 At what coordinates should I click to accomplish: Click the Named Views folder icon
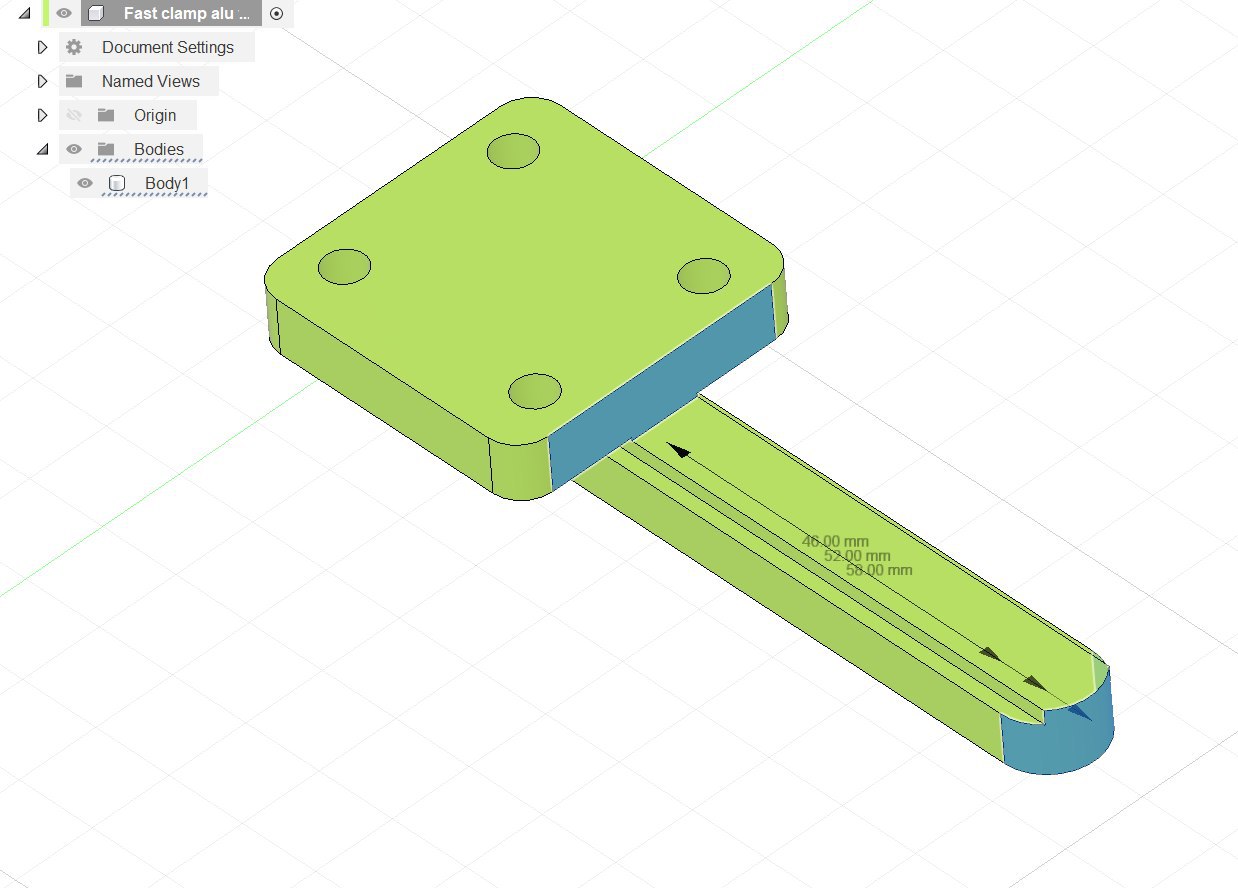coord(74,81)
